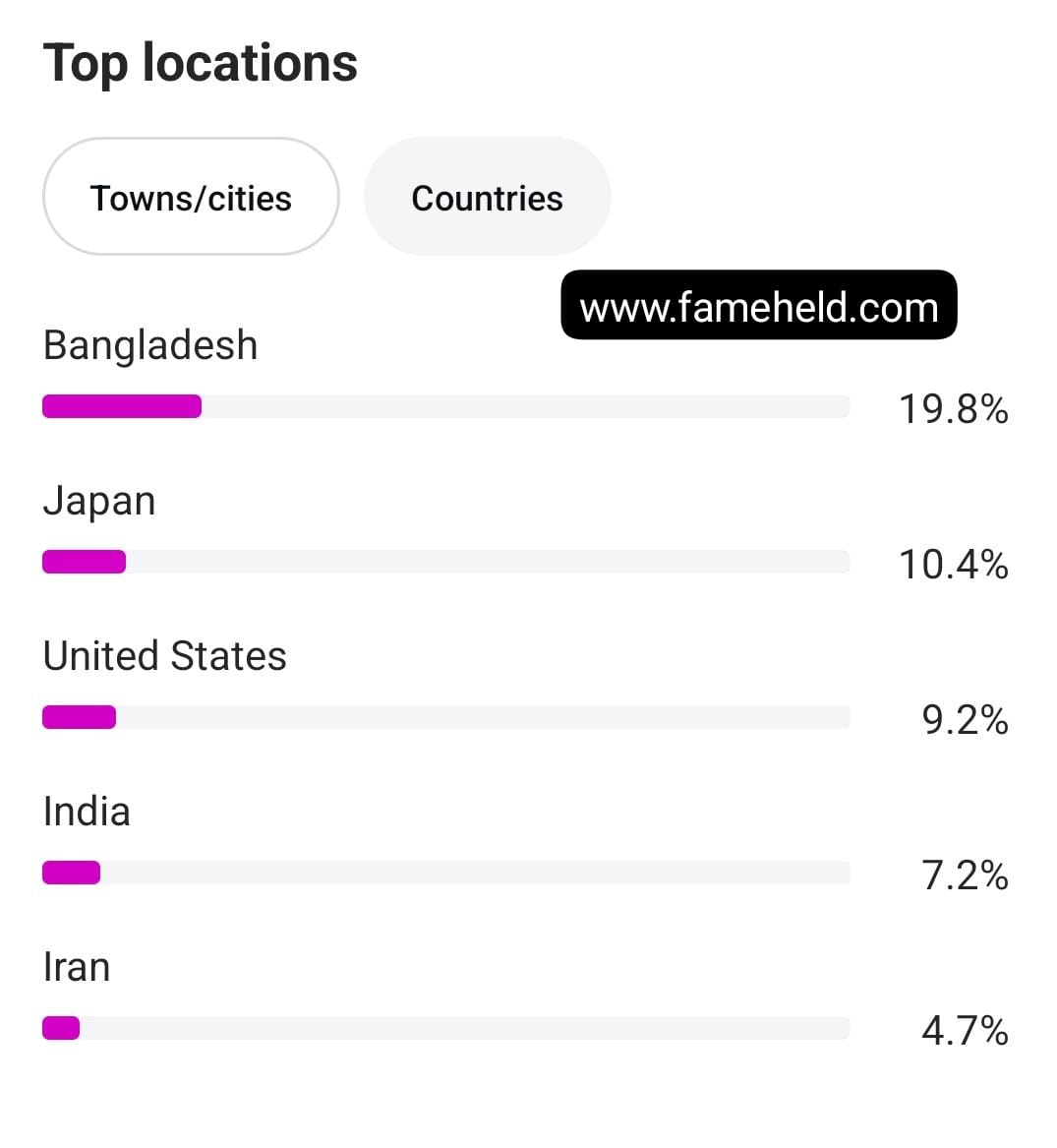Select the Countries tab
Image resolution: width=1057 pixels, height=1148 pixels.
point(488,196)
